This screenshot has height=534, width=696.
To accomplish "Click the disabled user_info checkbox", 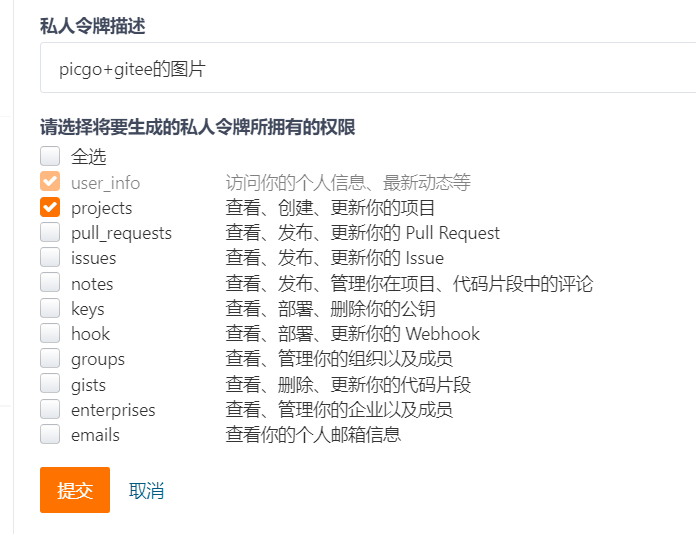I will 50,182.
